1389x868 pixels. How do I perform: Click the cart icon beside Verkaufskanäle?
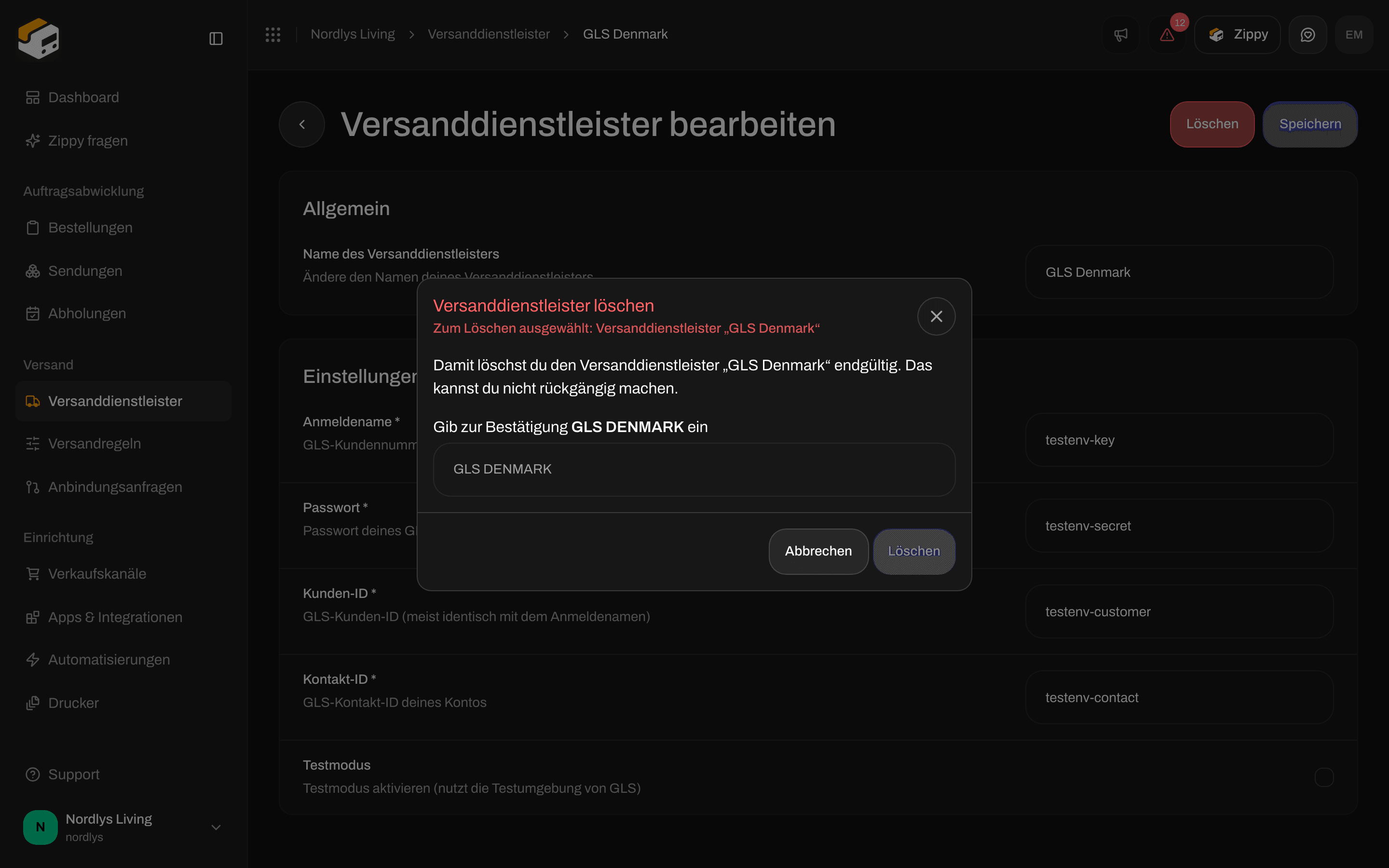(33, 573)
